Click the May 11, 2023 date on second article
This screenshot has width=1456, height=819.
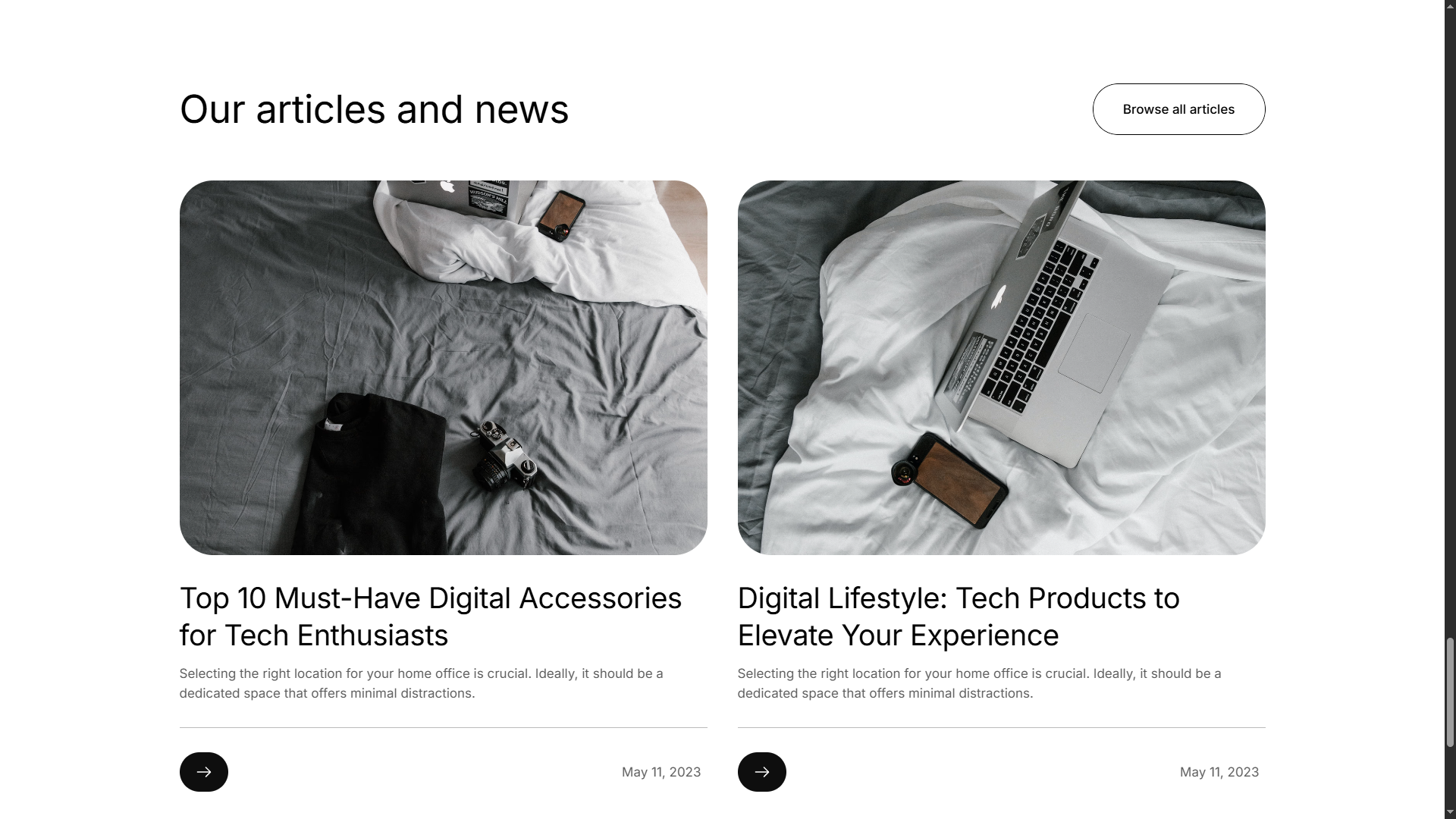pyautogui.click(x=1219, y=772)
